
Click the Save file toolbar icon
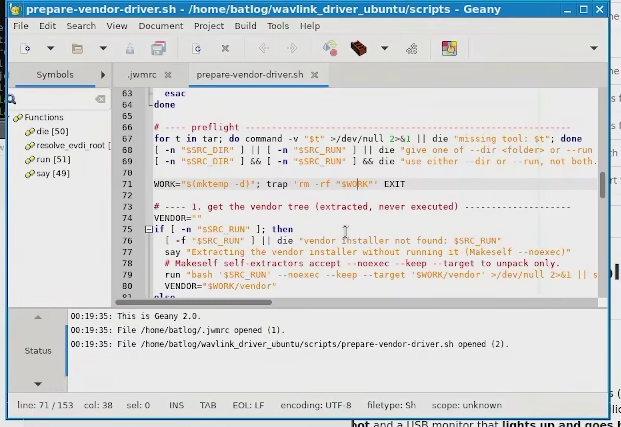[x=130, y=48]
